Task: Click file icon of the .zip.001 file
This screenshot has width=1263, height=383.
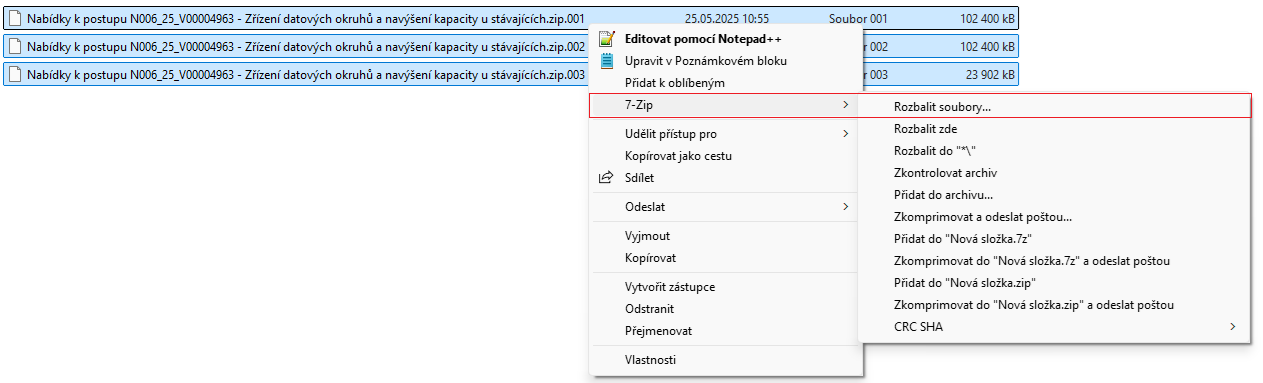Action: [15, 19]
